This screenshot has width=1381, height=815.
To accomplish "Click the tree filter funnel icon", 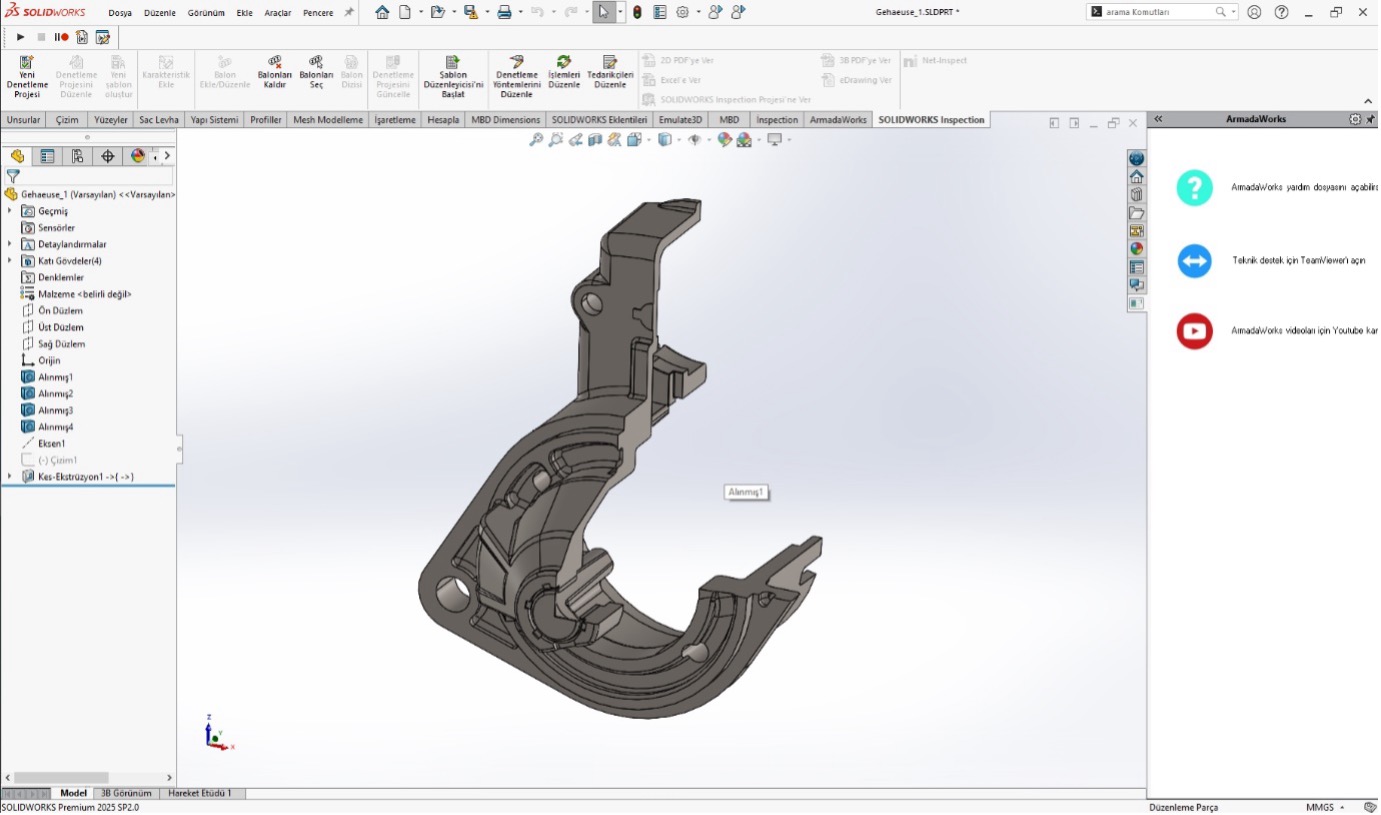I will click(x=13, y=175).
